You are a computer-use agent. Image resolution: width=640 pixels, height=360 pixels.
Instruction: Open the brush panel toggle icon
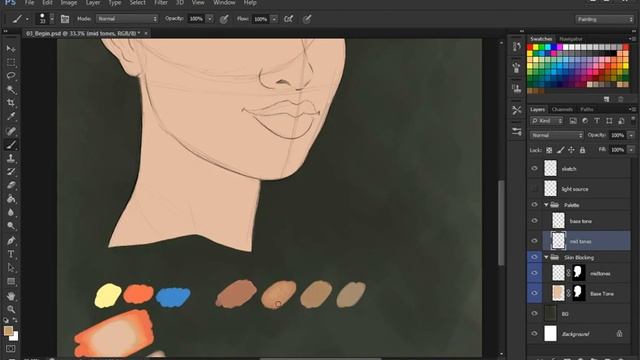65,19
